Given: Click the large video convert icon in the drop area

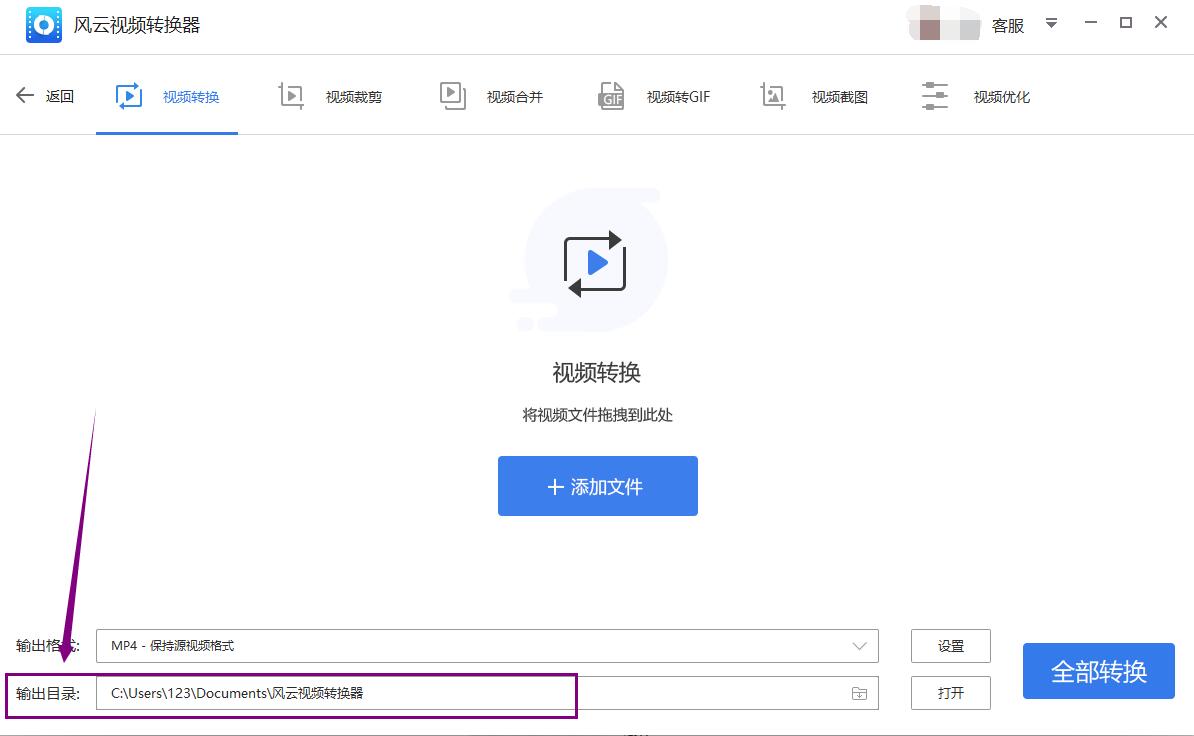Looking at the screenshot, I should [x=595, y=263].
